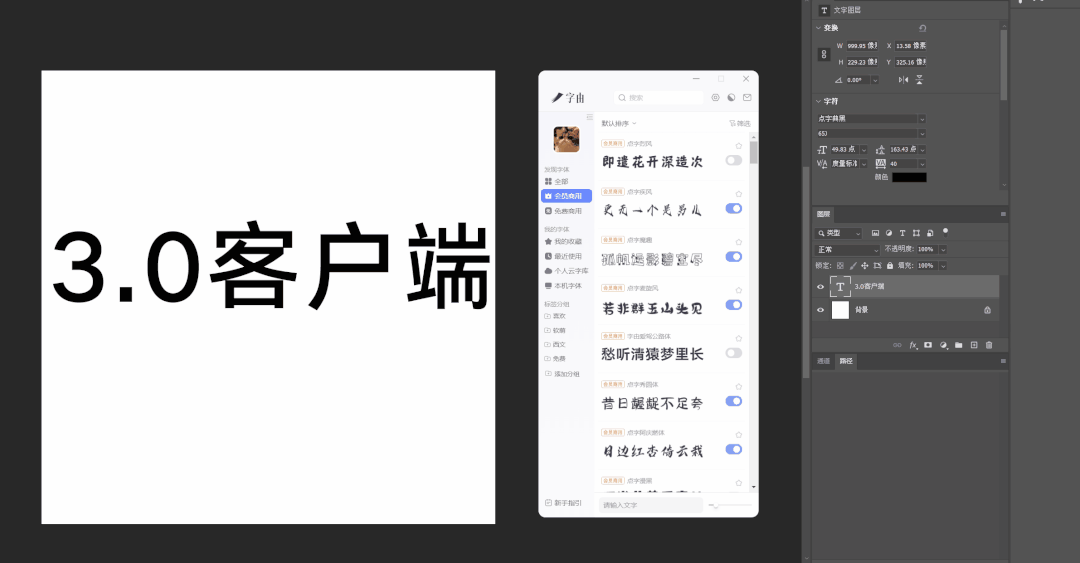1080x563 pixels.
Task: Click lock all padlock icon in 锁定 row
Action: [x=890, y=265]
